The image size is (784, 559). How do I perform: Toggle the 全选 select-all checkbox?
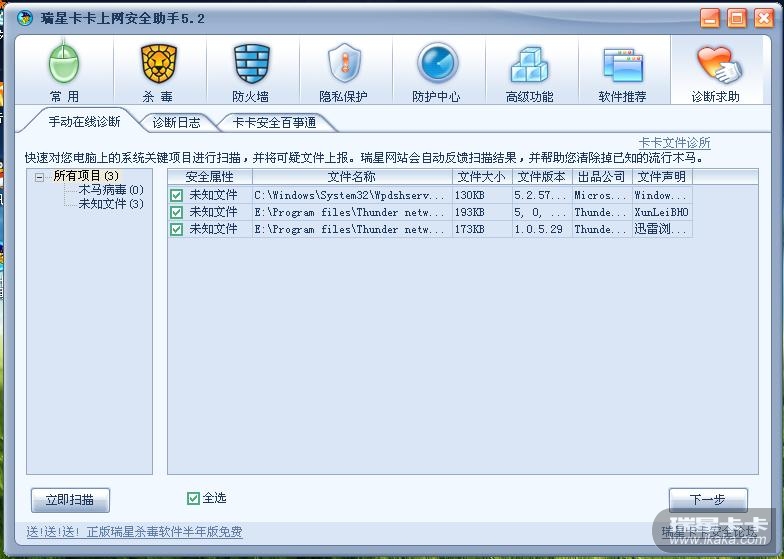[193, 498]
